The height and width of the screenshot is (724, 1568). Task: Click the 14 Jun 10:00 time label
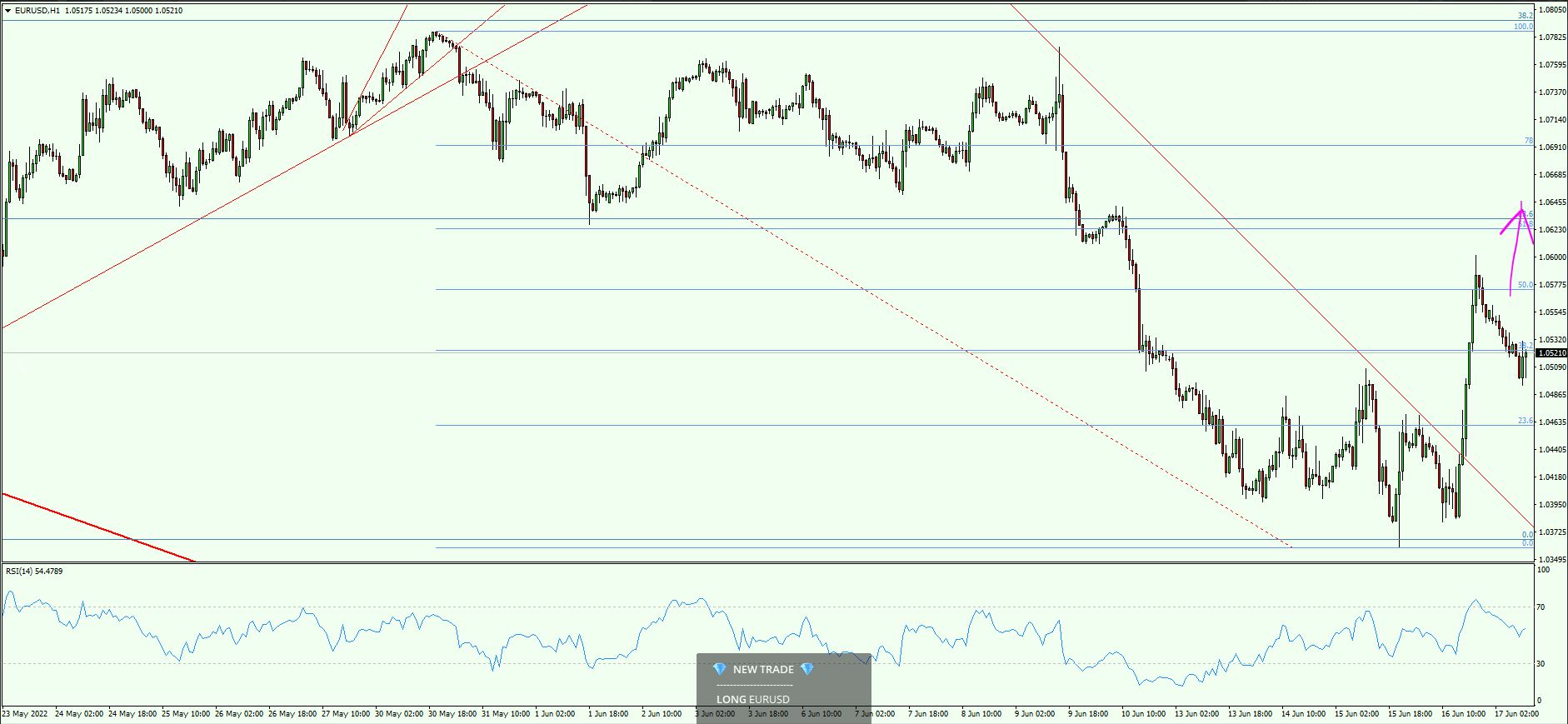pos(1304,714)
